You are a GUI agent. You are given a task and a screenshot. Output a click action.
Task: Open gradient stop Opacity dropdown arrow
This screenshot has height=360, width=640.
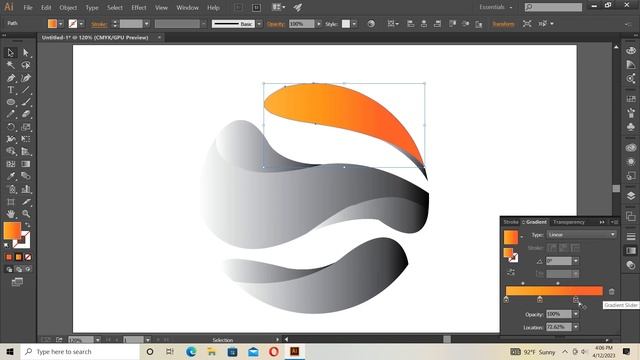(576, 314)
